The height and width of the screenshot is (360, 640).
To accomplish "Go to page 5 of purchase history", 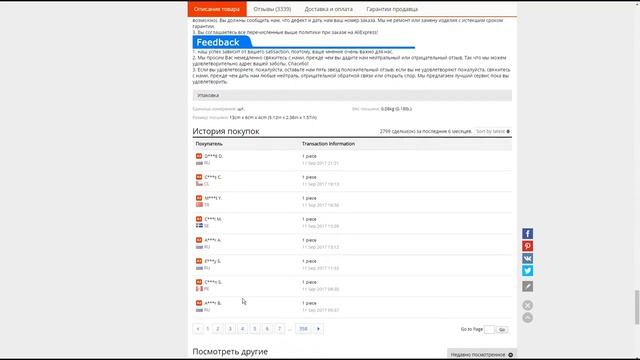I will [x=255, y=329].
